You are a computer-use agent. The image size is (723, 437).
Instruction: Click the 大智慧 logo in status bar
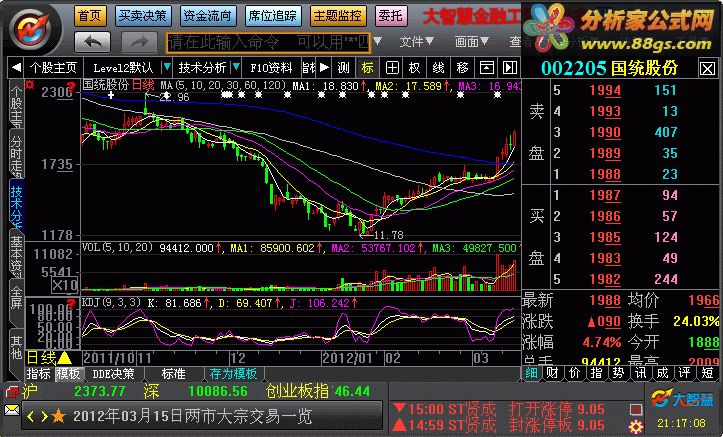682,399
